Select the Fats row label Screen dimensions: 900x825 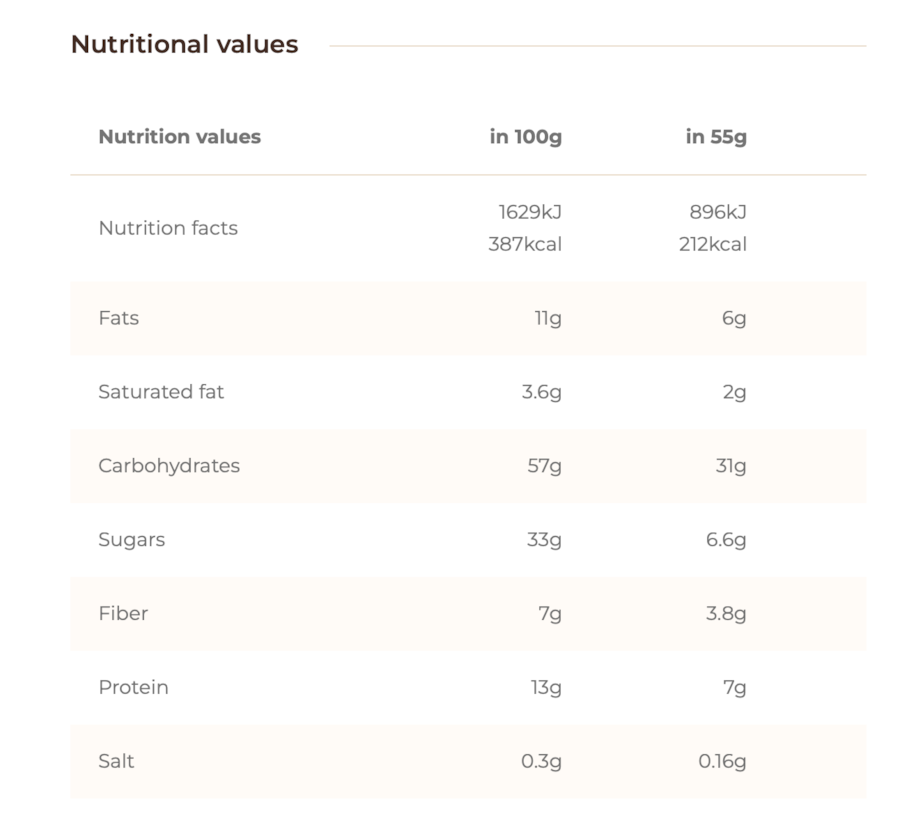pos(119,317)
